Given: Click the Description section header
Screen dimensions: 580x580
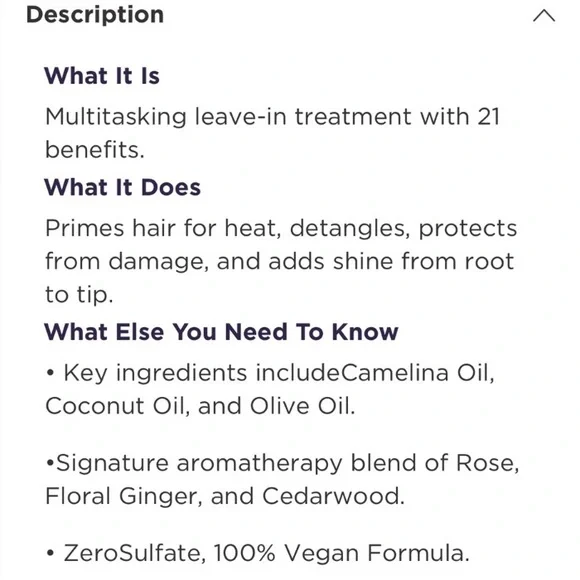Looking at the screenshot, I should 95,15.
